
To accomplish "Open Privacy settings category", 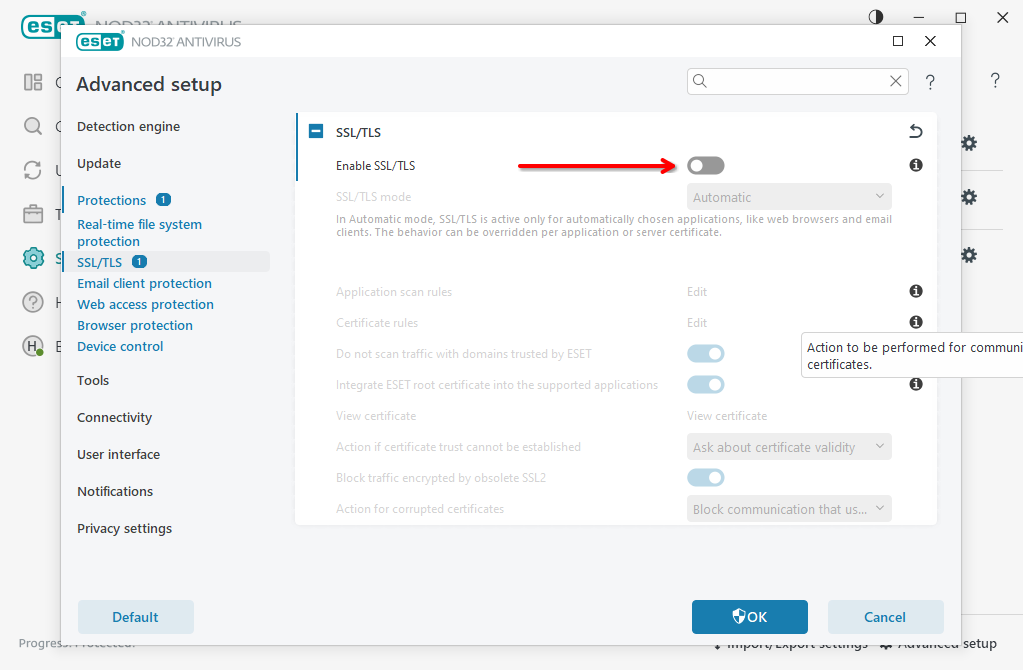I will [125, 528].
